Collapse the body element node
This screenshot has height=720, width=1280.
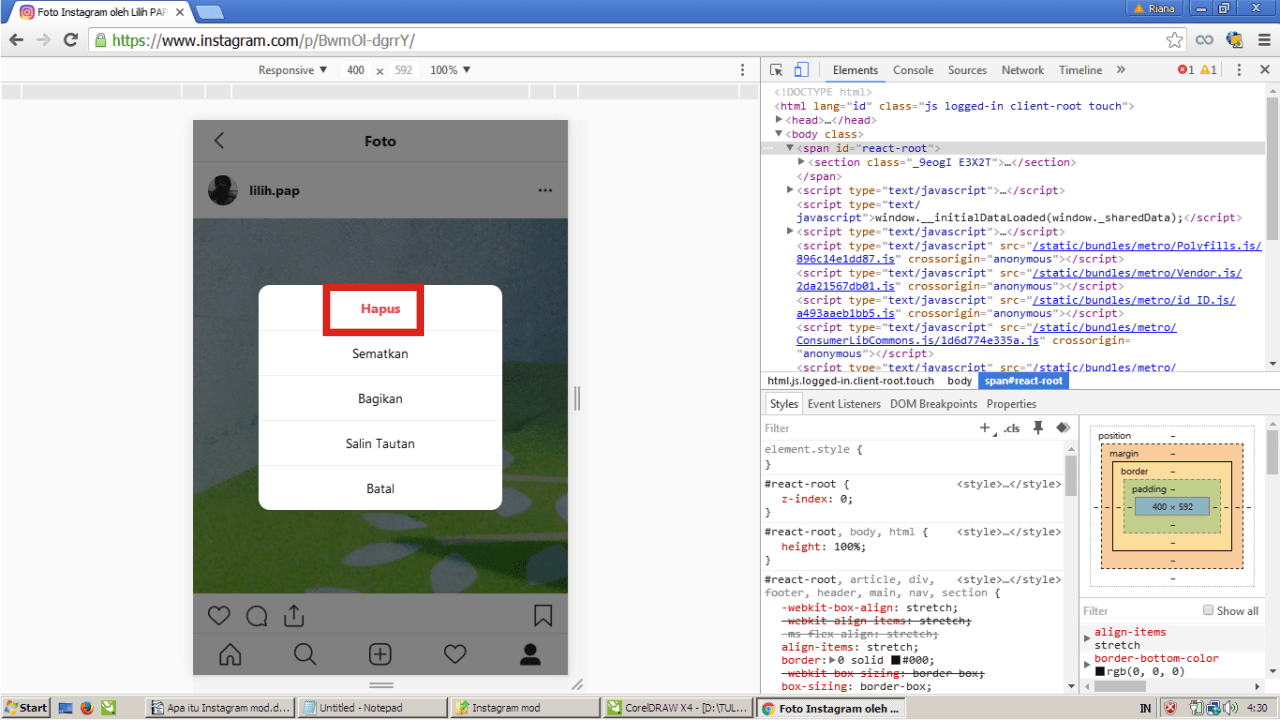(779, 134)
